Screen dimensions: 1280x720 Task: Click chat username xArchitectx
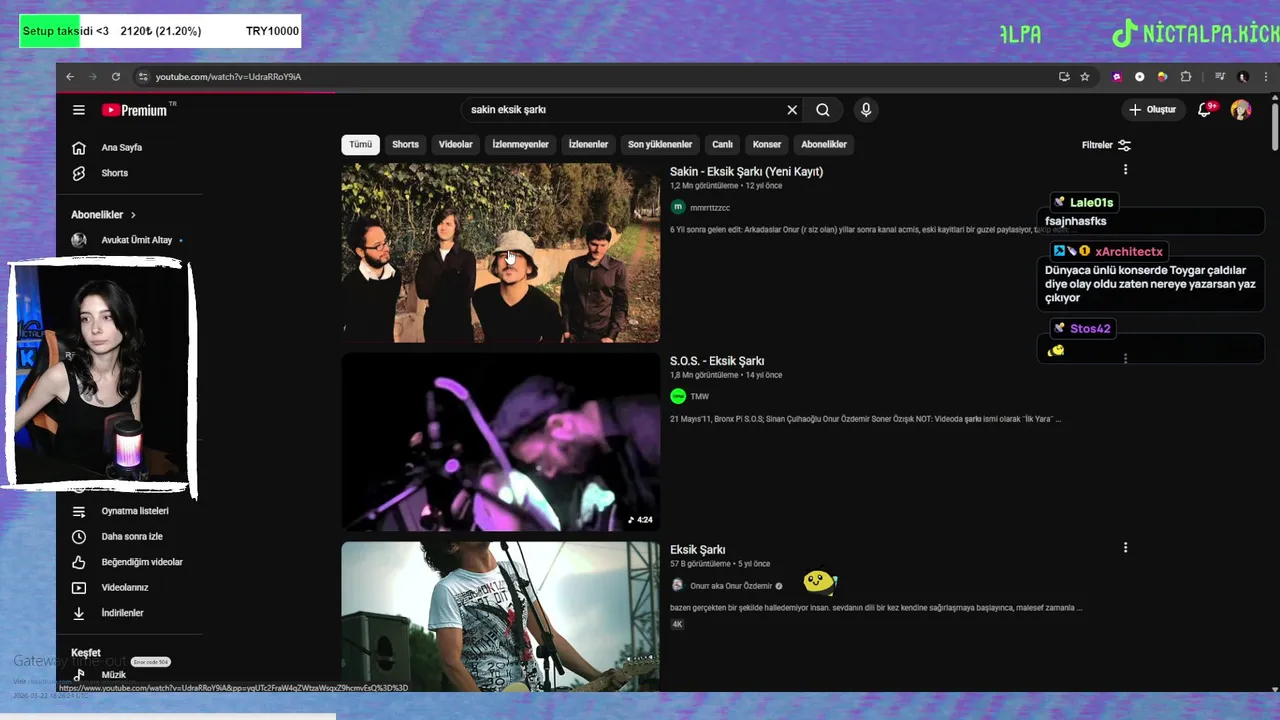[1128, 252]
